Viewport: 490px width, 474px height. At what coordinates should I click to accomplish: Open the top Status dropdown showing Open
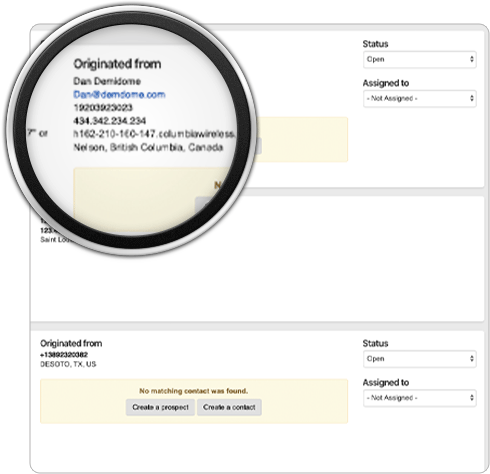(420, 59)
